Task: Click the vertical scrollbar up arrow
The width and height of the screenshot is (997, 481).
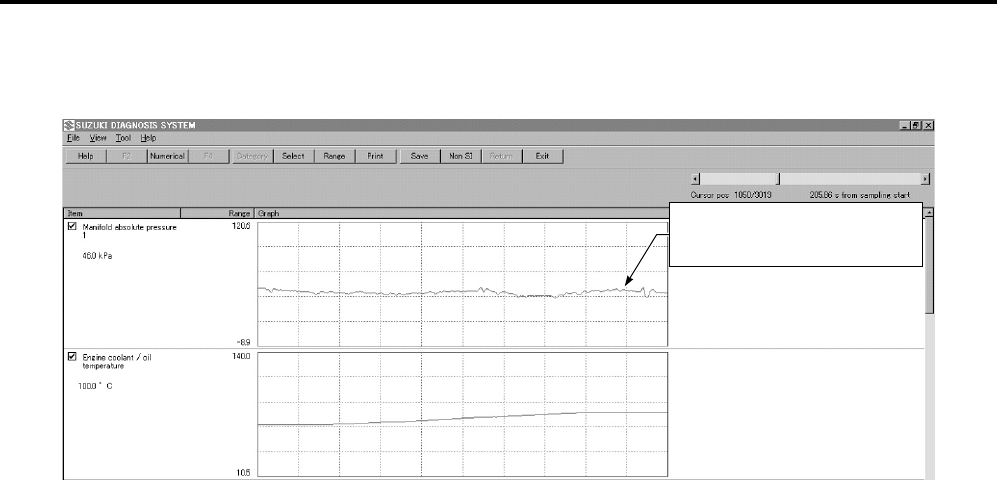Action: tap(930, 213)
